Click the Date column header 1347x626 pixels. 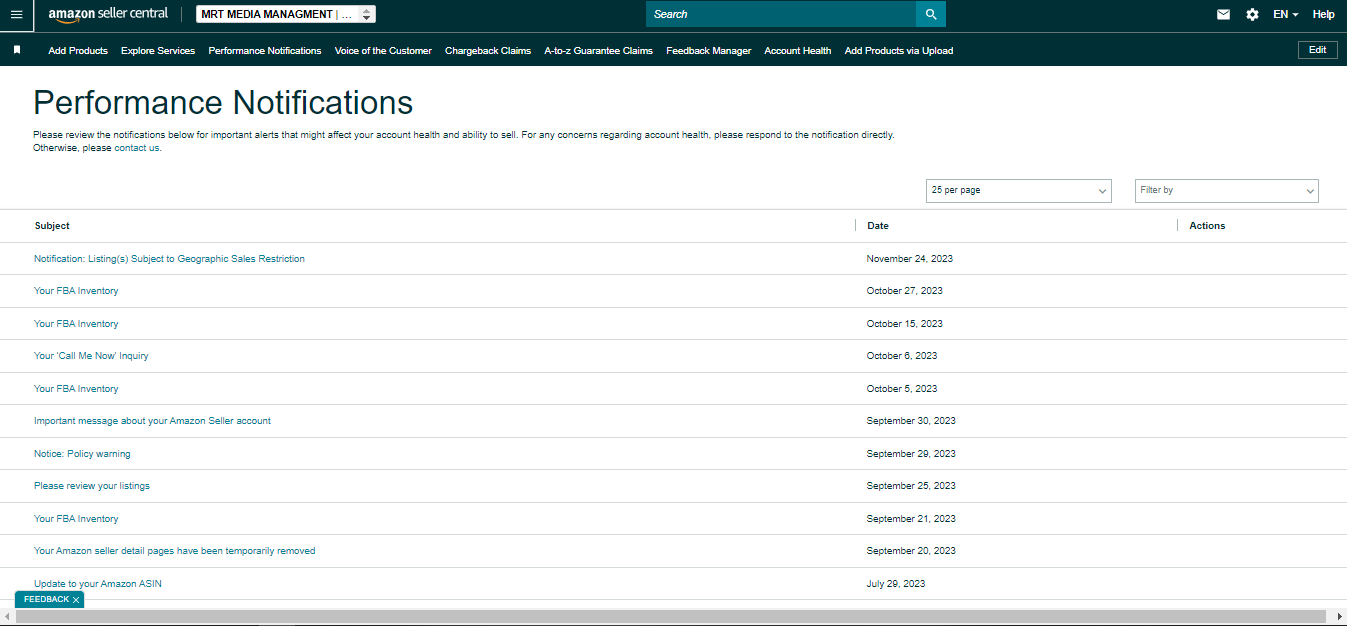[x=878, y=226]
